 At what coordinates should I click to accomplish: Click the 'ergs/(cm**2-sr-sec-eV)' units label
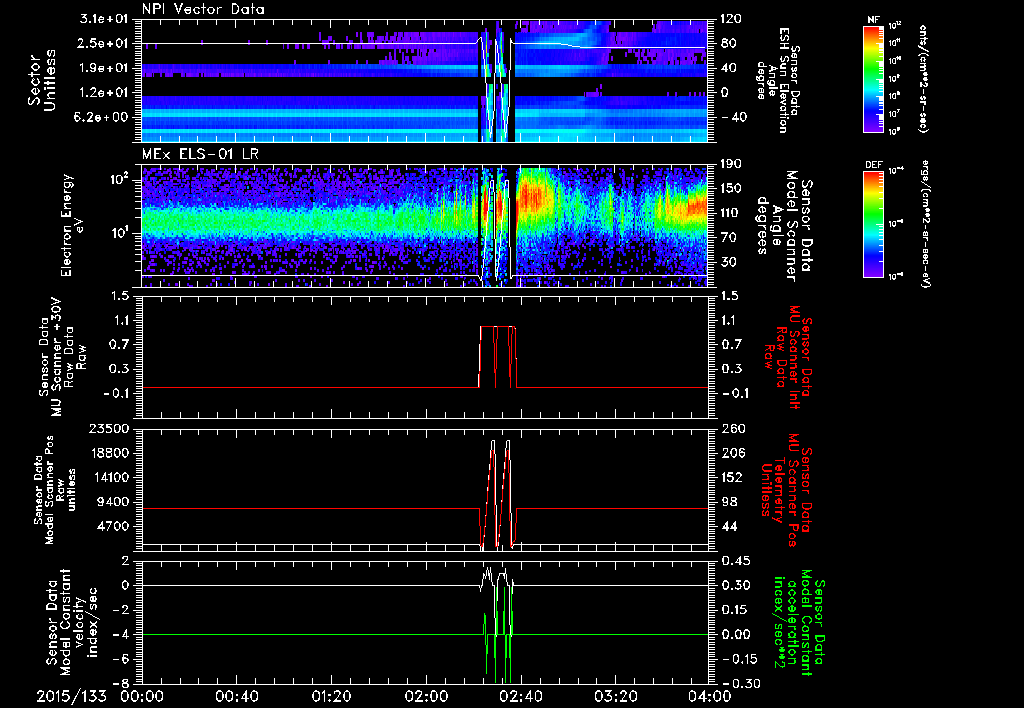click(926, 223)
